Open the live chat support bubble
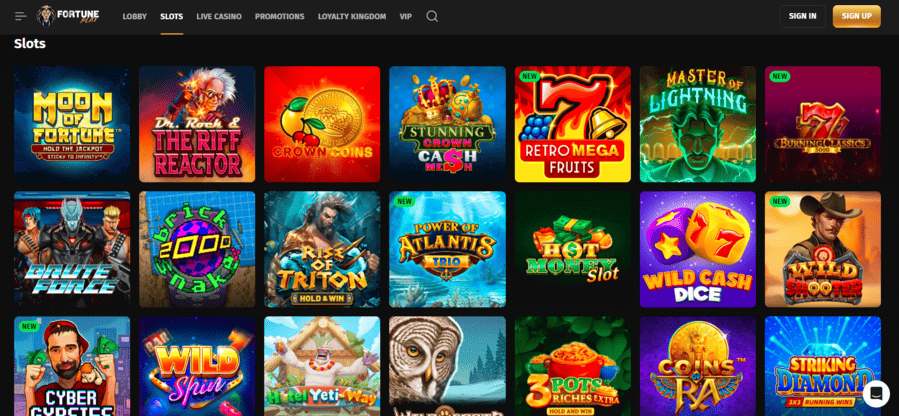This screenshot has width=899, height=416. click(876, 393)
